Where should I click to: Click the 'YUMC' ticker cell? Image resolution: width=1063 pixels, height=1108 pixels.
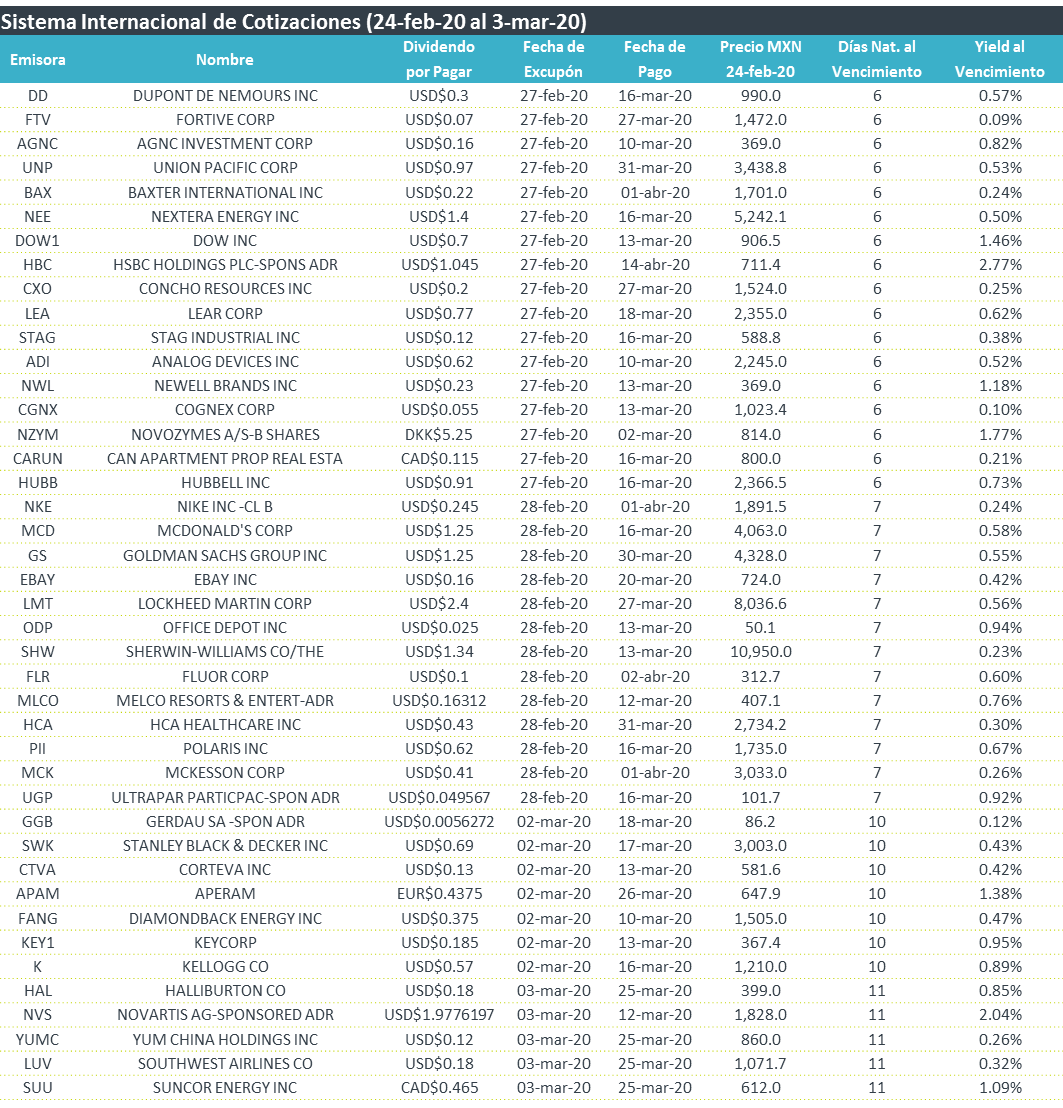point(37,1039)
